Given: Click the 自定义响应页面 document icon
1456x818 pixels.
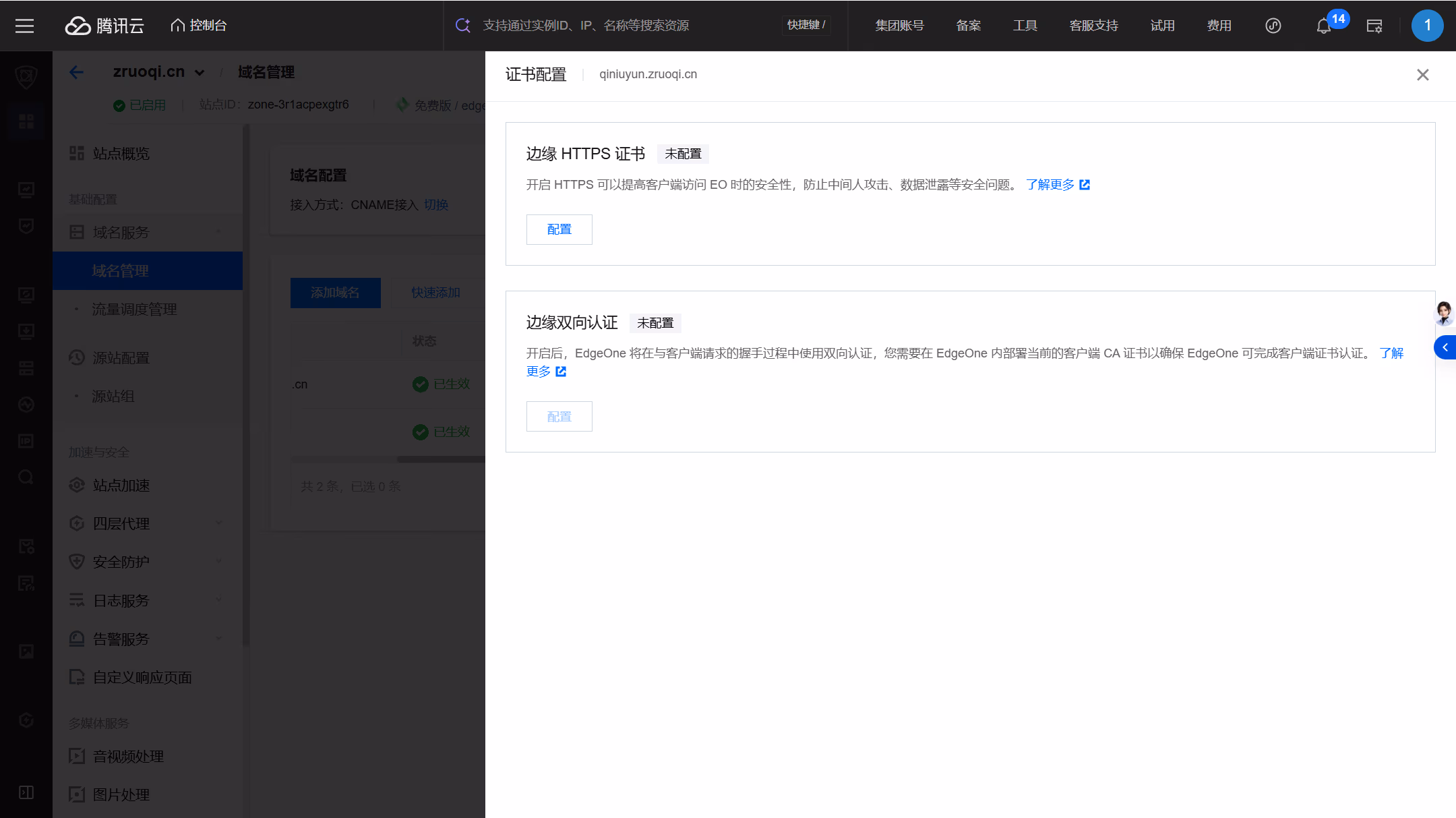Looking at the screenshot, I should (x=77, y=678).
